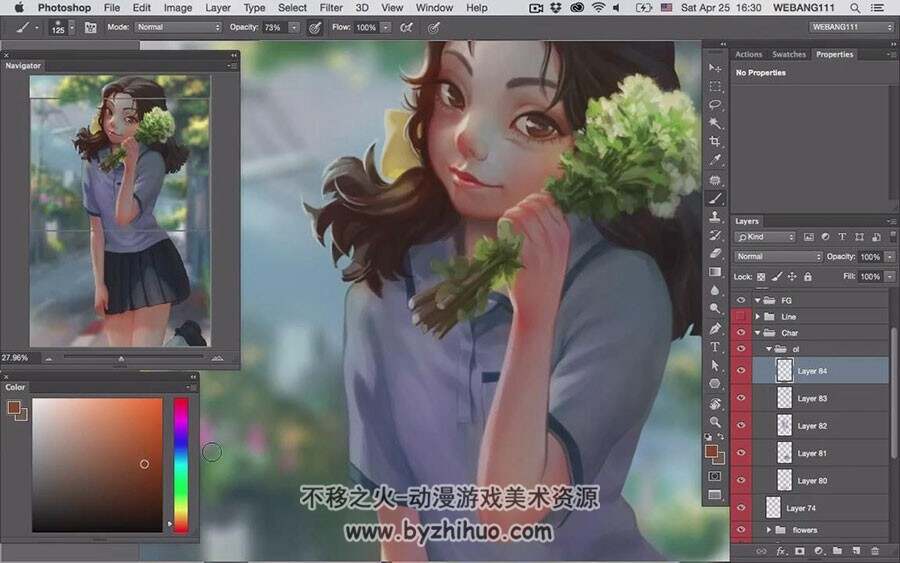Toggle Quick Mask mode
The width and height of the screenshot is (900, 563).
[x=715, y=476]
